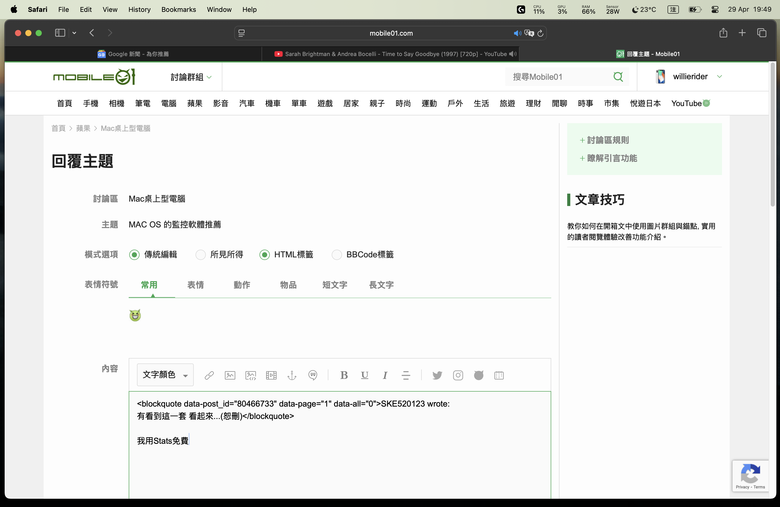This screenshot has width=780, height=507.
Task: Click the search magnifier icon
Action: 618,77
